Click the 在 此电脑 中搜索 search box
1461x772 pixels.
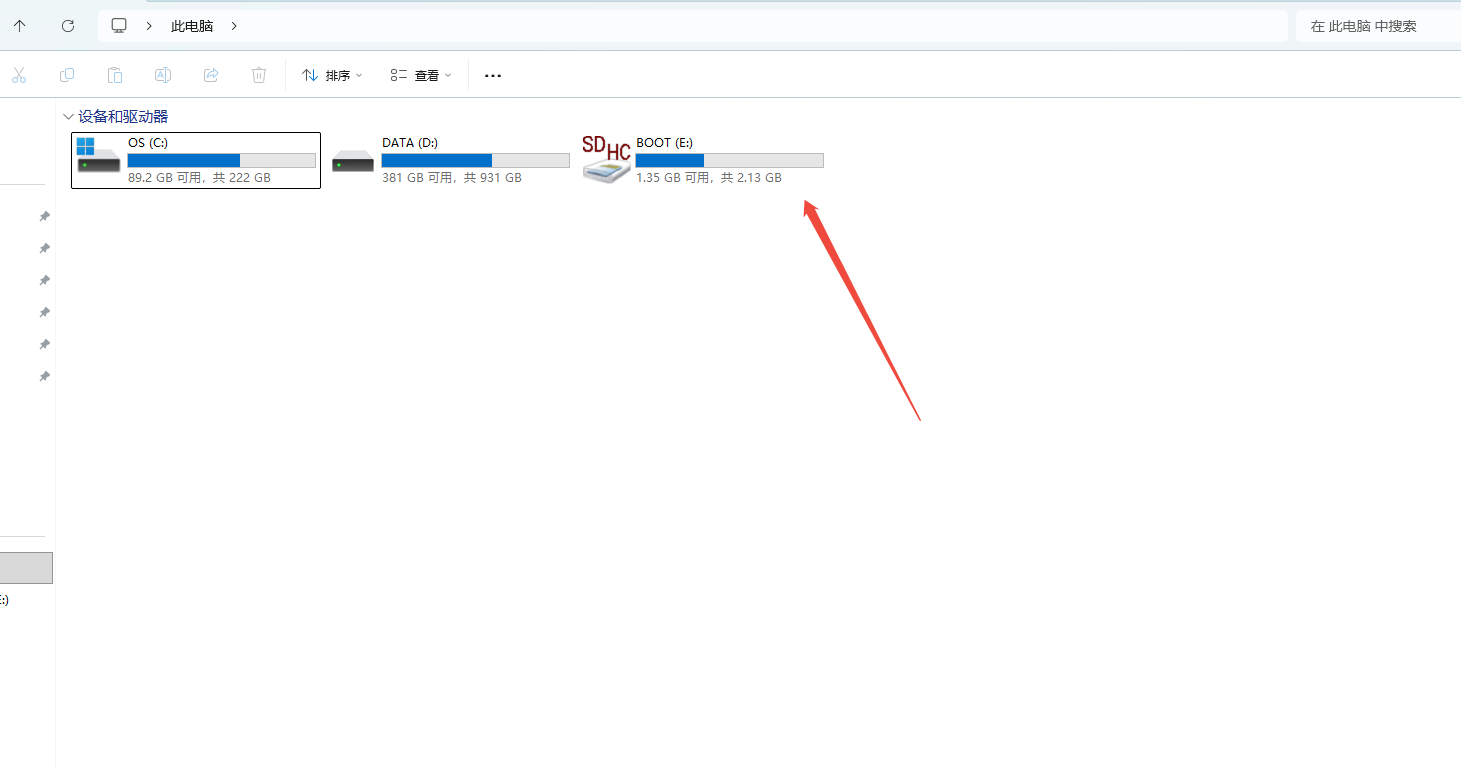point(1375,26)
